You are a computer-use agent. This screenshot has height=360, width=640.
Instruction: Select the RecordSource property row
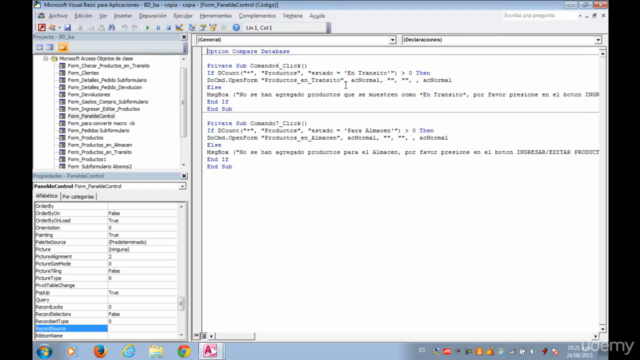tap(106, 329)
